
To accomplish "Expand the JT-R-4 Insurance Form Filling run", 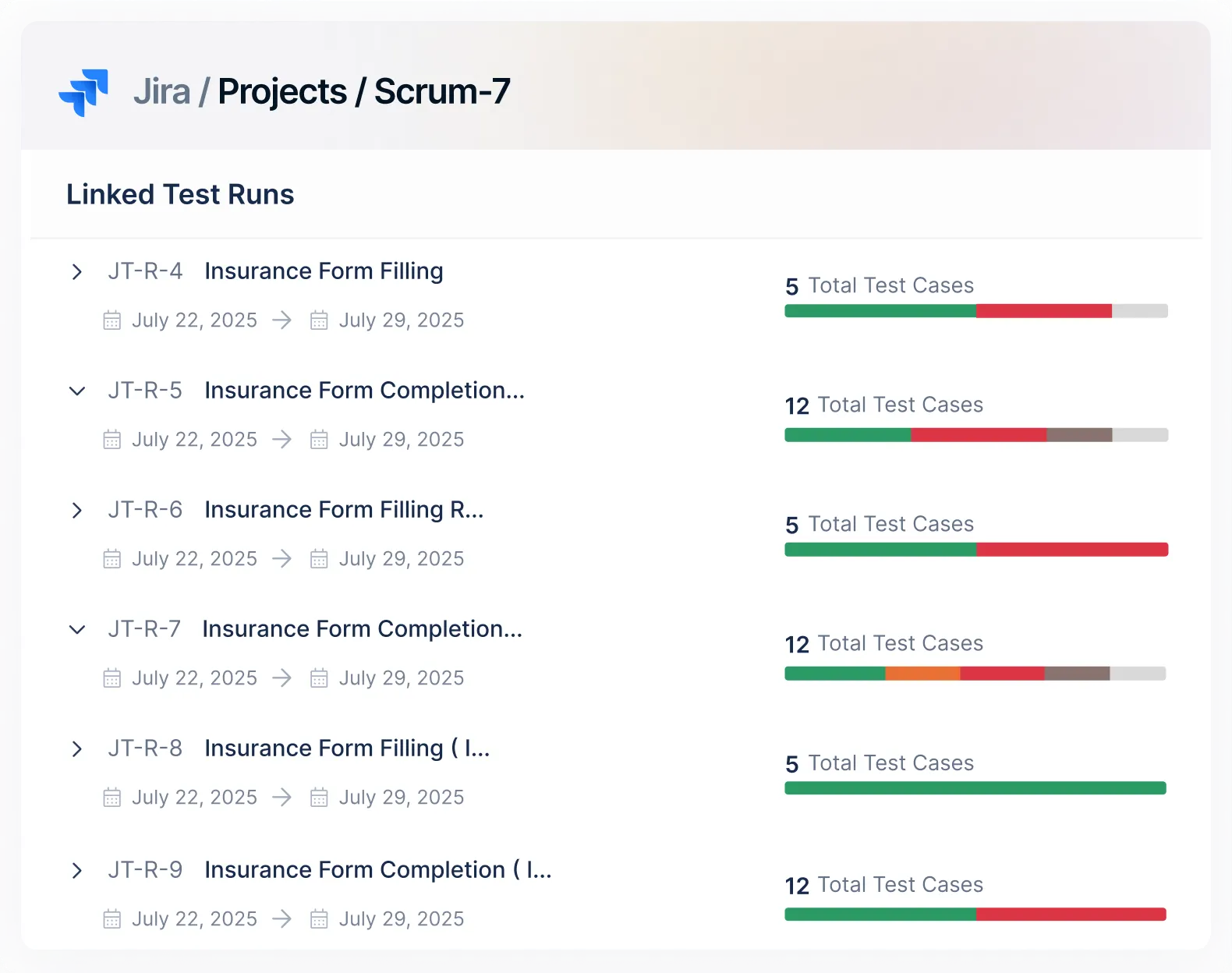I will coord(77,271).
